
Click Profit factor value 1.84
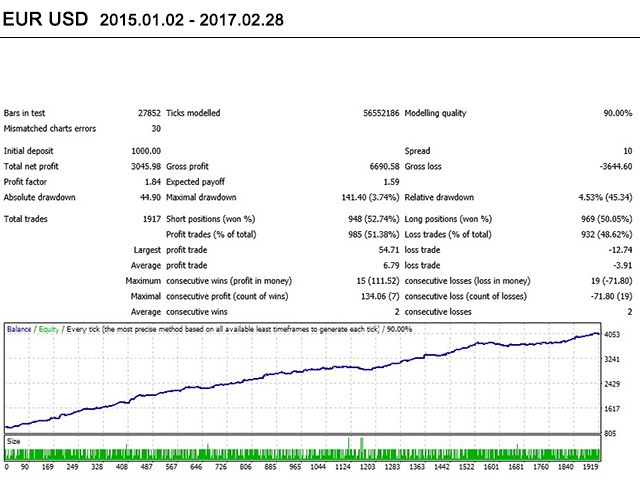click(153, 182)
